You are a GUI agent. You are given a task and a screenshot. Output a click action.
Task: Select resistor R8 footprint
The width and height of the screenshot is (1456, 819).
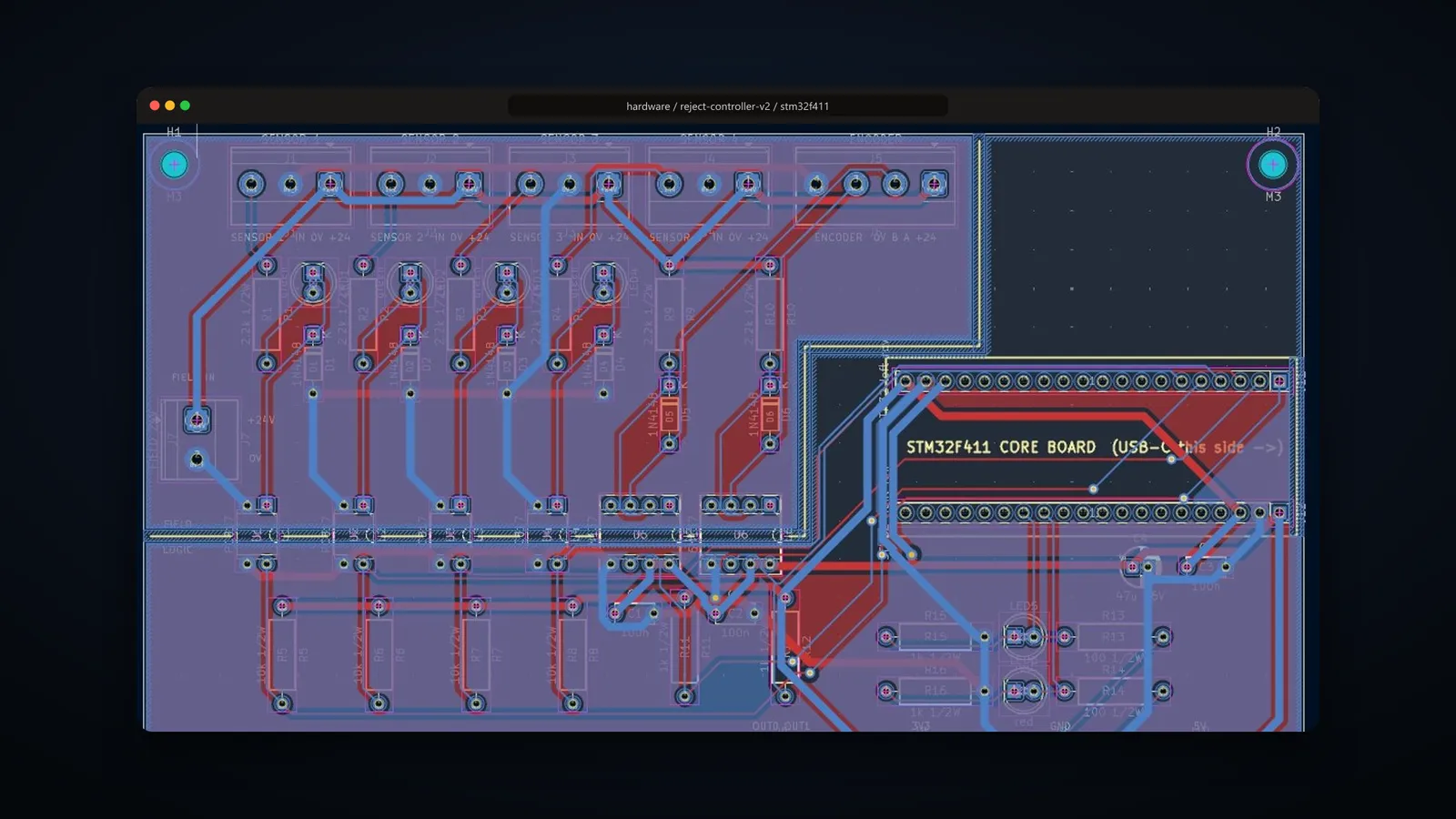[571, 654]
